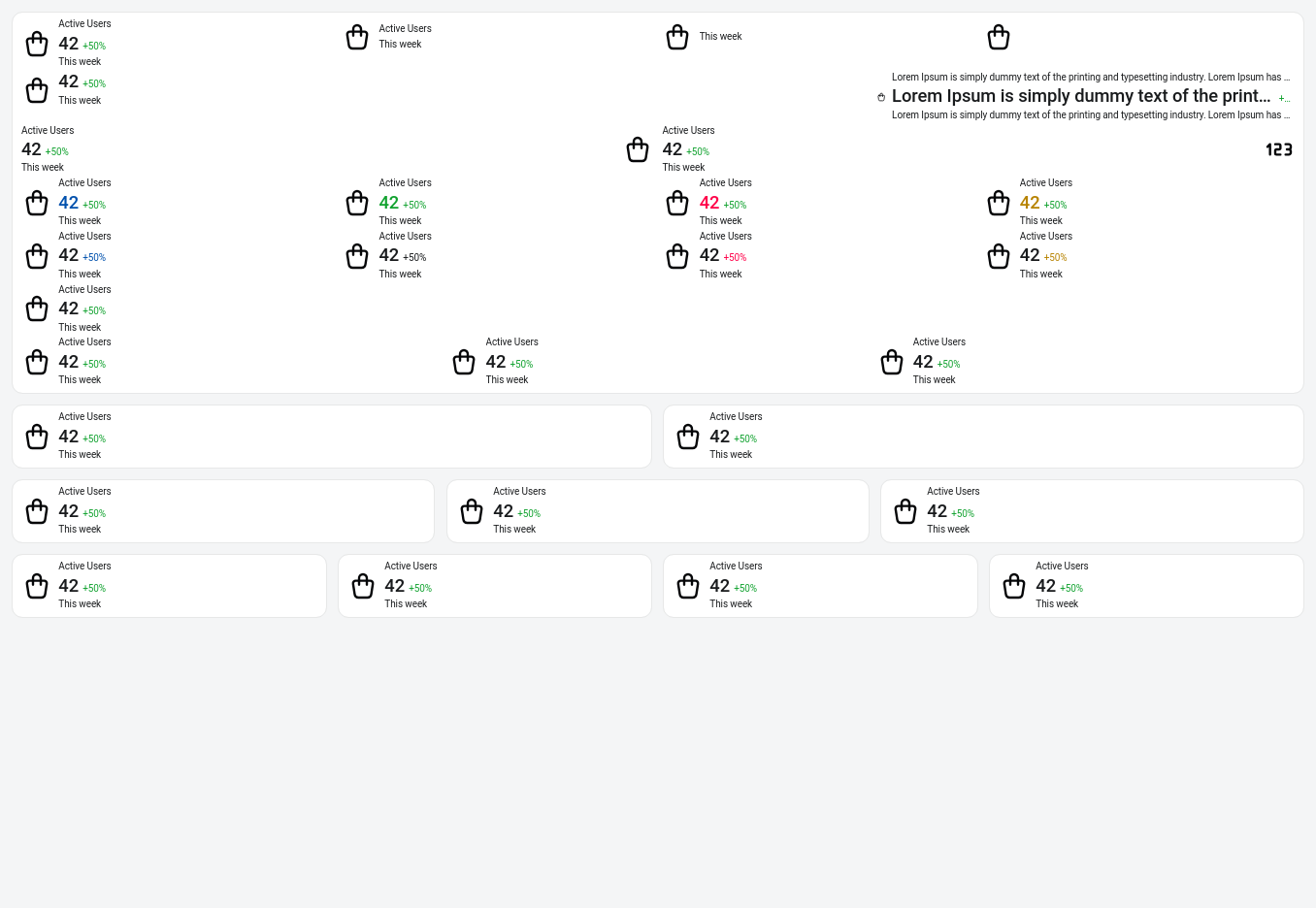
Task: Click the large bold Lorem Ipsum heading
Action: (x=1081, y=96)
